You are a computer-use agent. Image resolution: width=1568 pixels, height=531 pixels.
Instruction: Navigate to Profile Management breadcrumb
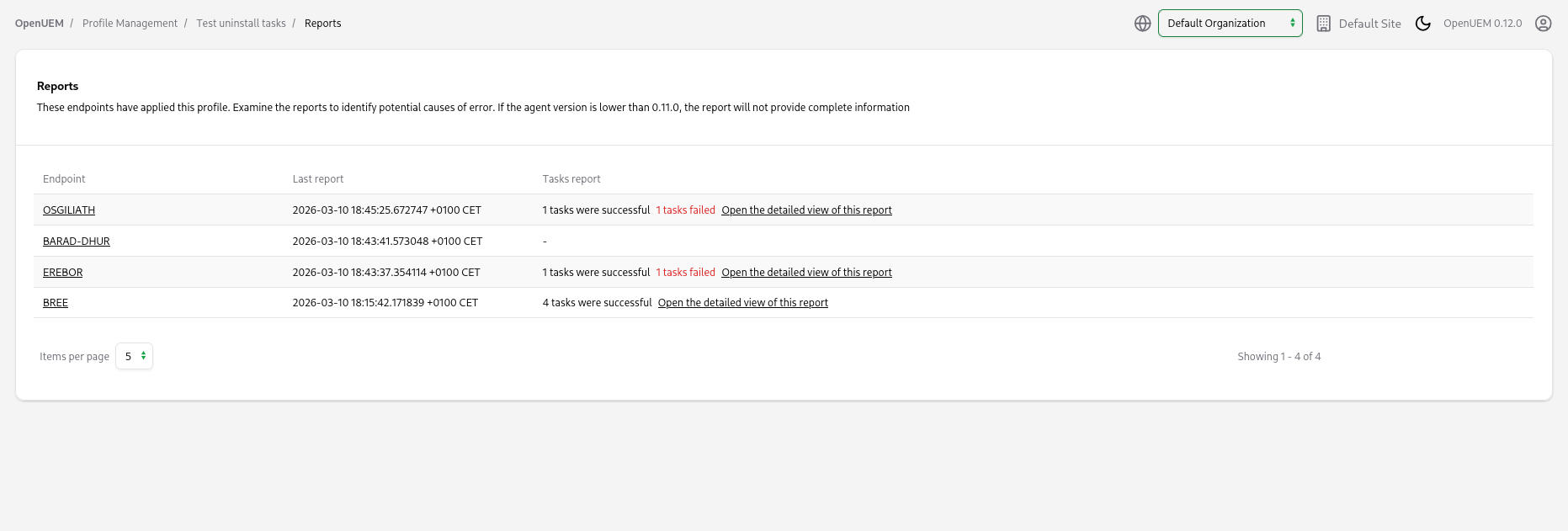130,24
